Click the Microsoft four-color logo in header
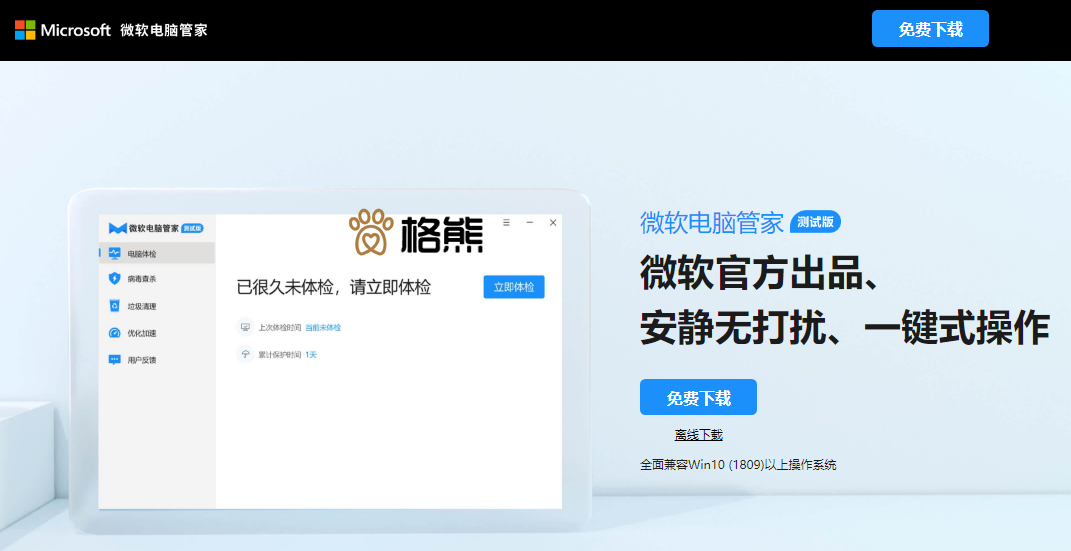The height and width of the screenshot is (551, 1071). pos(25,30)
